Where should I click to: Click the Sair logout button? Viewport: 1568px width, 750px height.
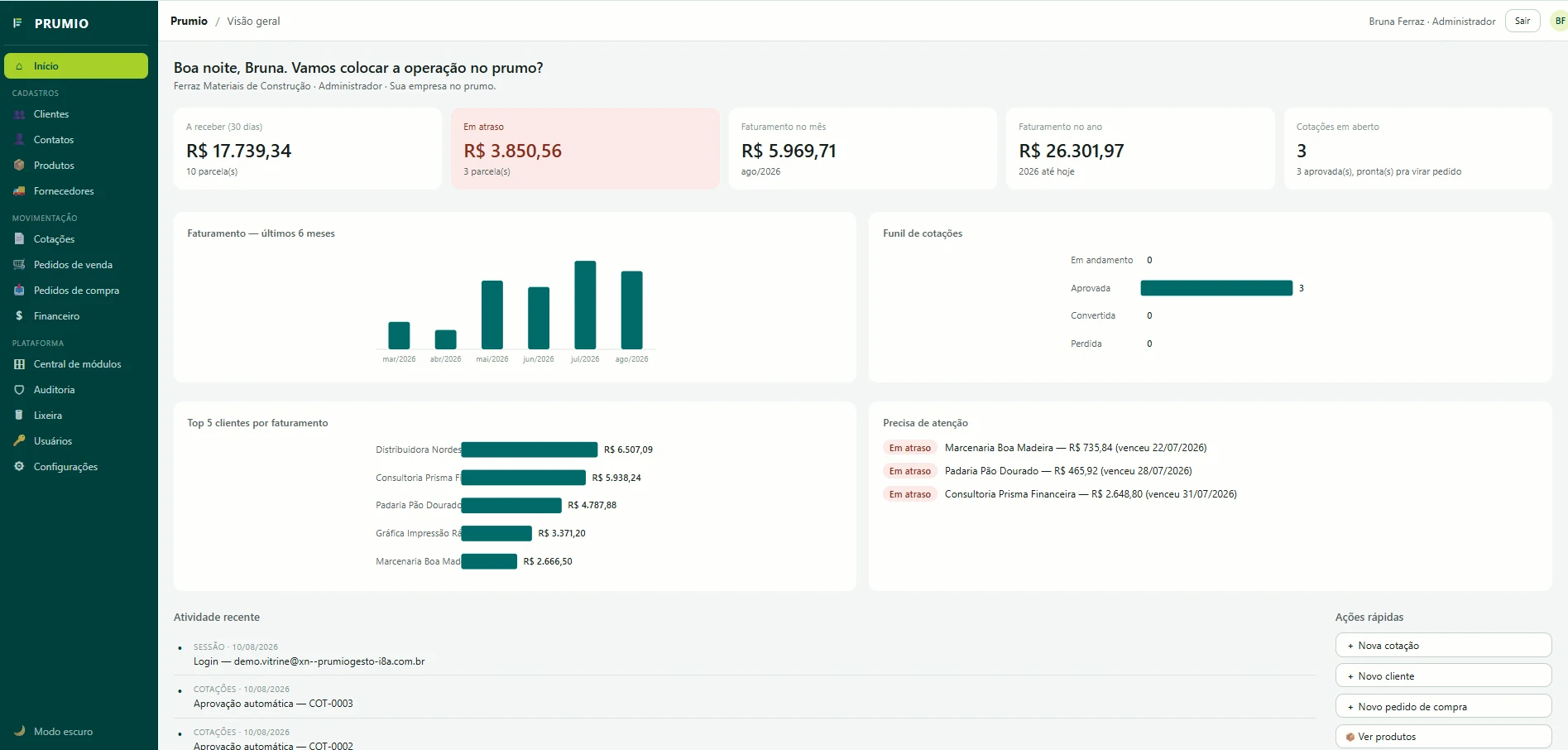click(1522, 22)
